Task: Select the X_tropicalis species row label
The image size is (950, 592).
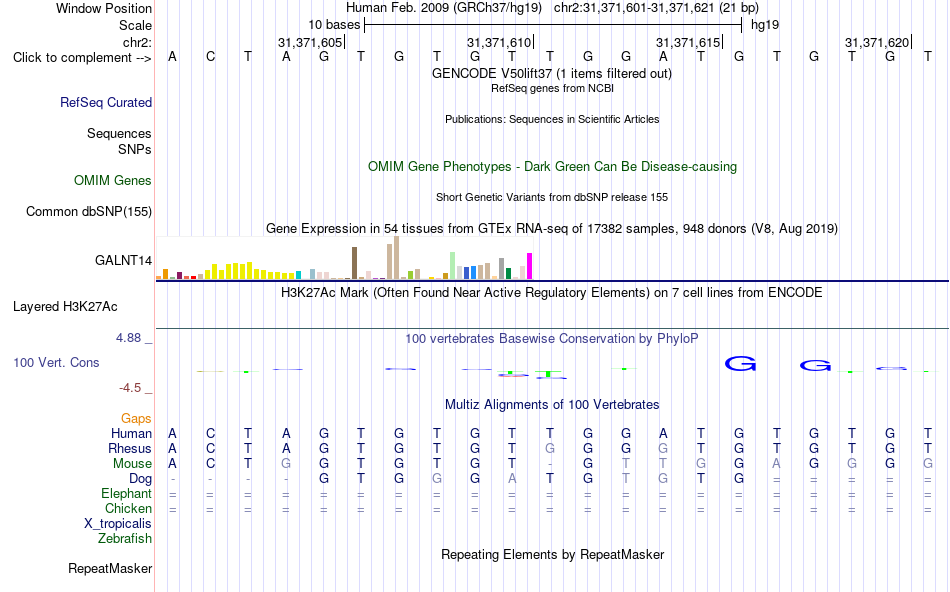Action: pos(118,524)
